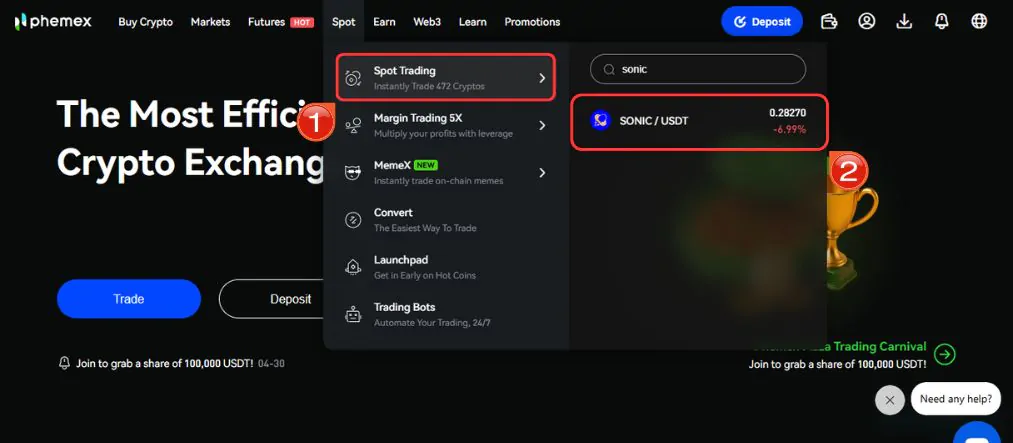Click 'Multiply your profits with leverage' subtitle

coord(443,134)
